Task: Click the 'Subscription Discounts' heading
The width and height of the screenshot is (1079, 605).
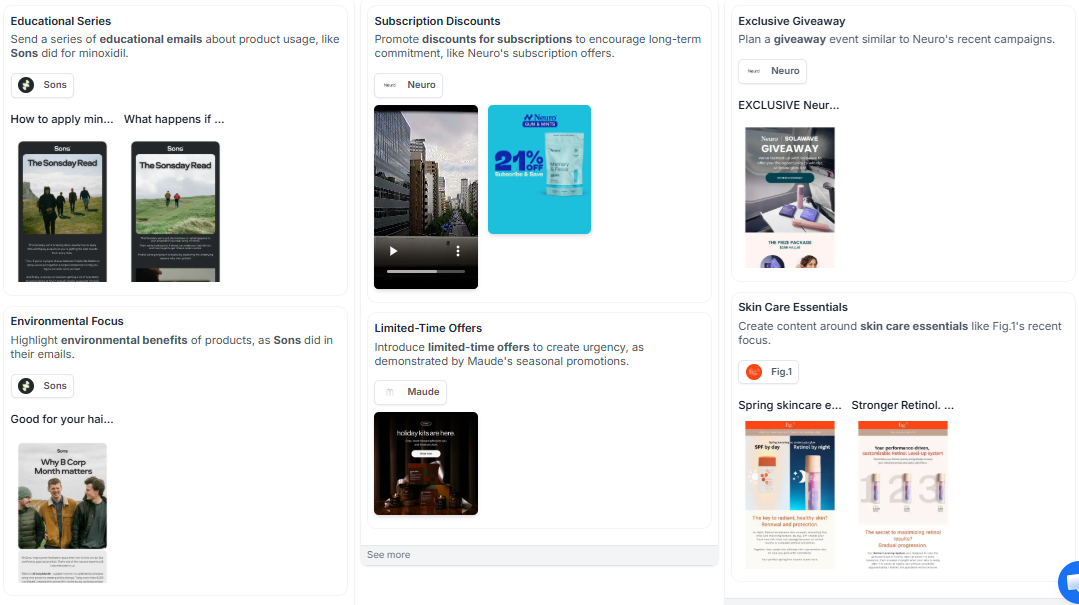Action: coord(437,21)
